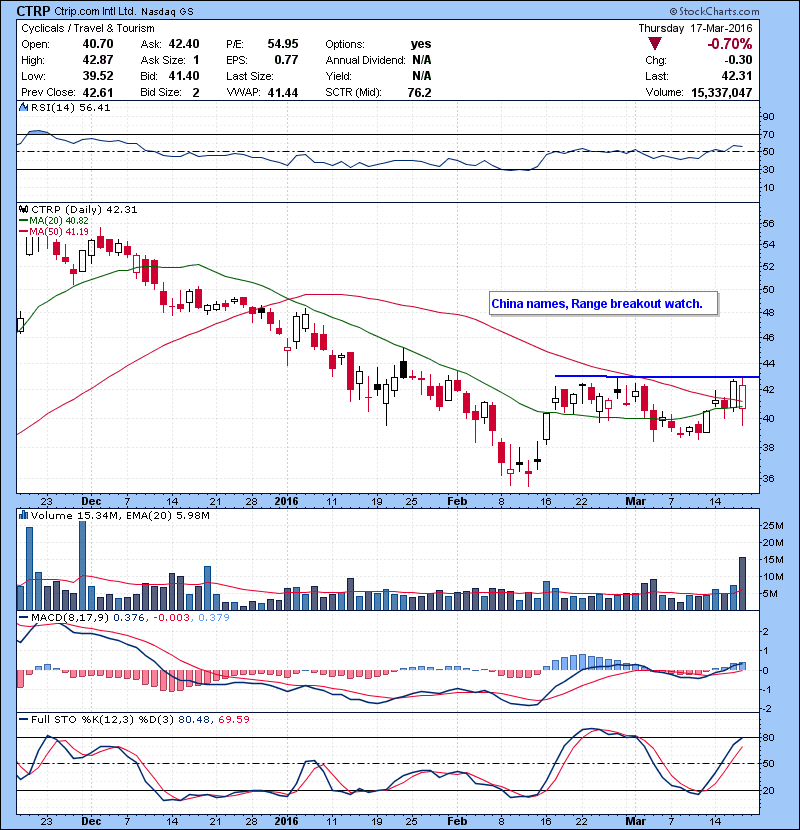Click the StockCharts.com copyright label
The width and height of the screenshot is (800, 830).
[x=714, y=11]
